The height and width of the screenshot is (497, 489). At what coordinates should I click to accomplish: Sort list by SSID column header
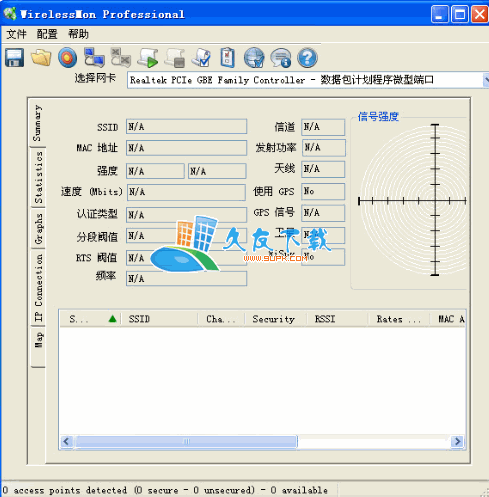[x=159, y=319]
